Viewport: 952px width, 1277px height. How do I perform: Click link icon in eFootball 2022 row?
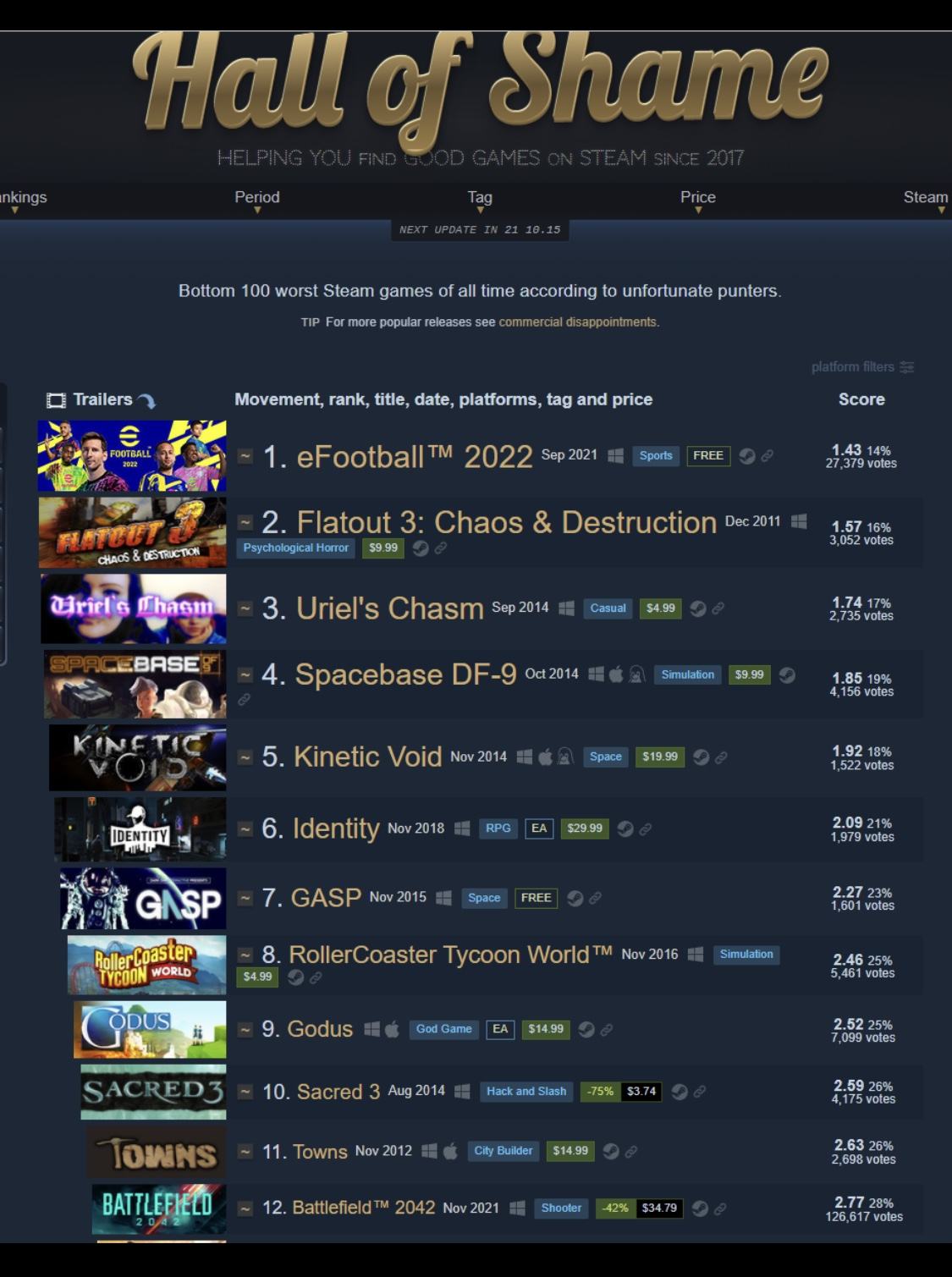pos(767,456)
